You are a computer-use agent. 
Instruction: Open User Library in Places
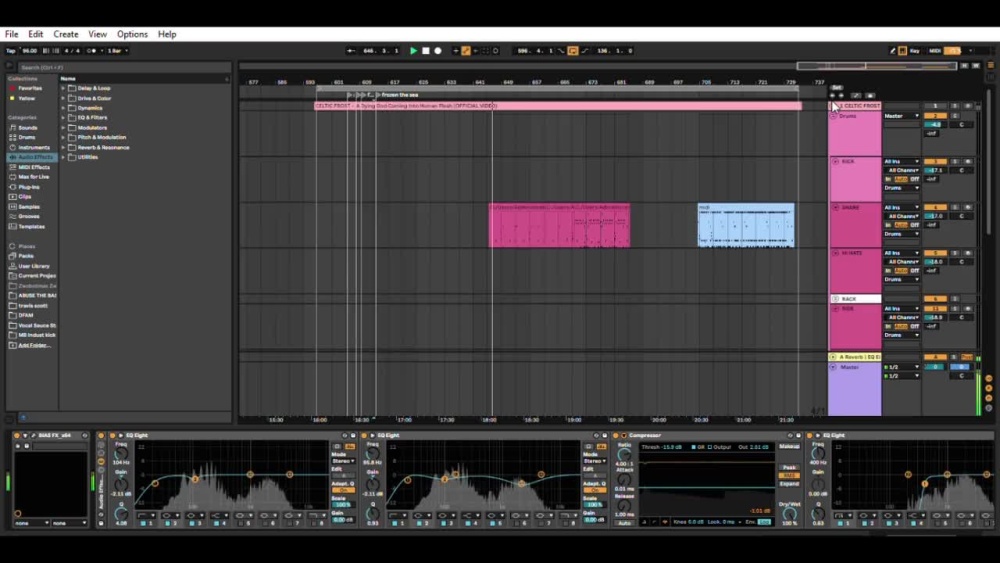click(x=33, y=267)
